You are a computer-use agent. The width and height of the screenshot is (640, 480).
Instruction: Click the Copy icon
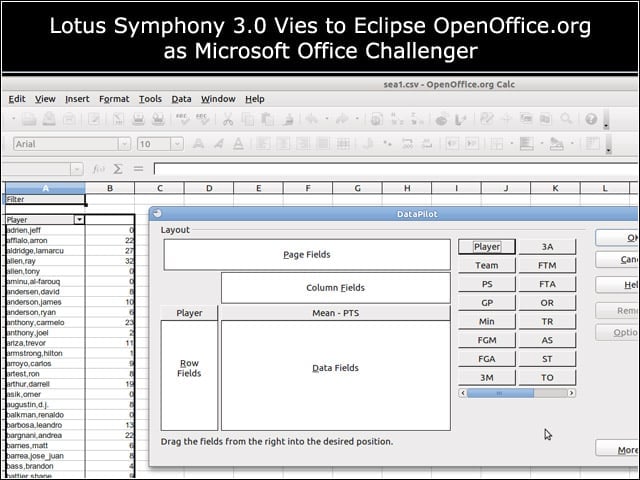click(247, 119)
